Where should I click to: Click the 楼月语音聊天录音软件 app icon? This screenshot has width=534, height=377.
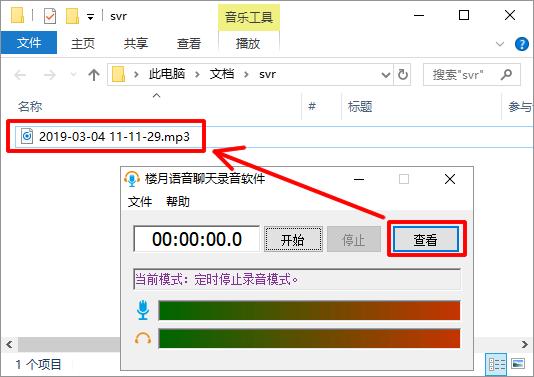click(x=132, y=179)
